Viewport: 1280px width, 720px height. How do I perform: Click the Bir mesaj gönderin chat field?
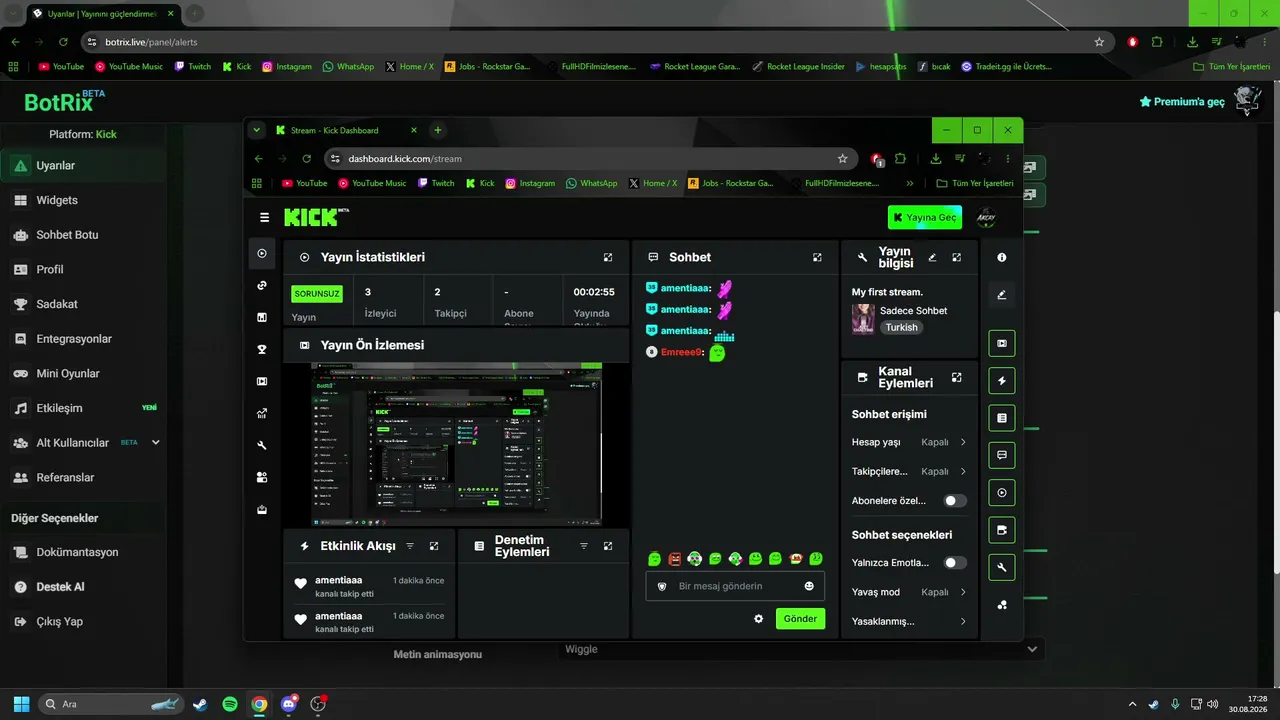735,586
